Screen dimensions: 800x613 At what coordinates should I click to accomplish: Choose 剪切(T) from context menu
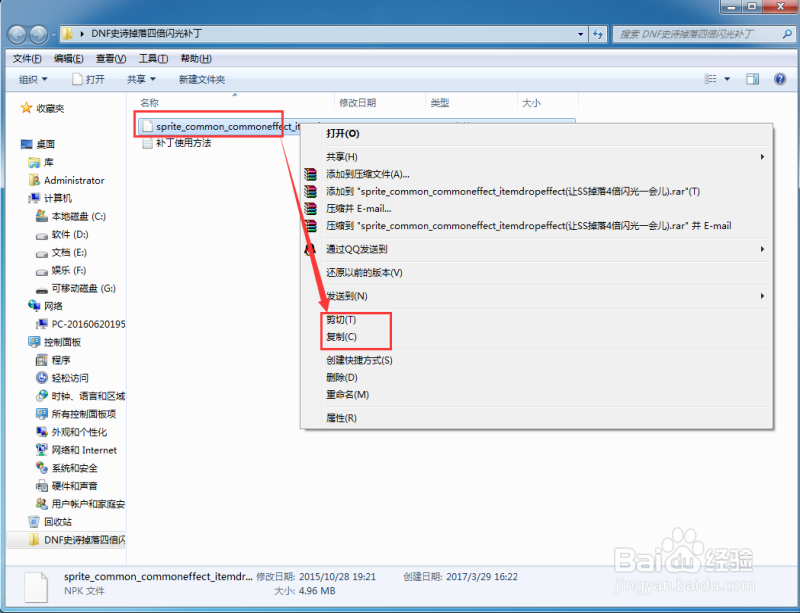point(341,320)
